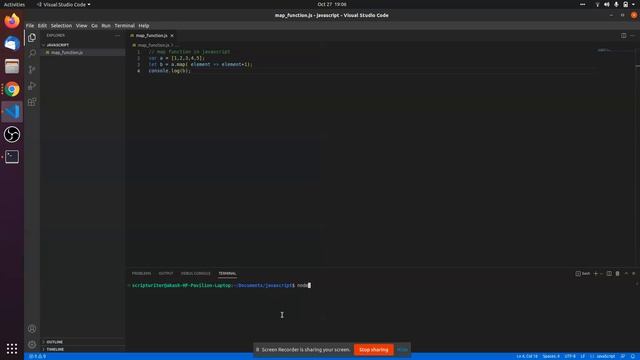
Task: Click code line 4 console.log(b)
Action: [169, 71]
